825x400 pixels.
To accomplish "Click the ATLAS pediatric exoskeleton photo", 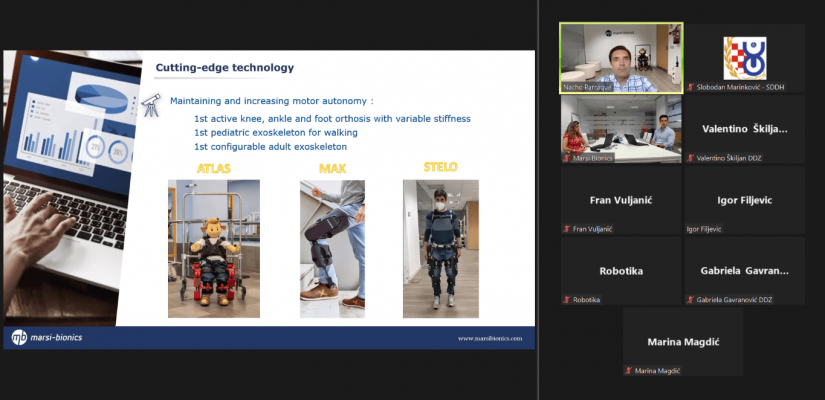I will pyautogui.click(x=213, y=243).
